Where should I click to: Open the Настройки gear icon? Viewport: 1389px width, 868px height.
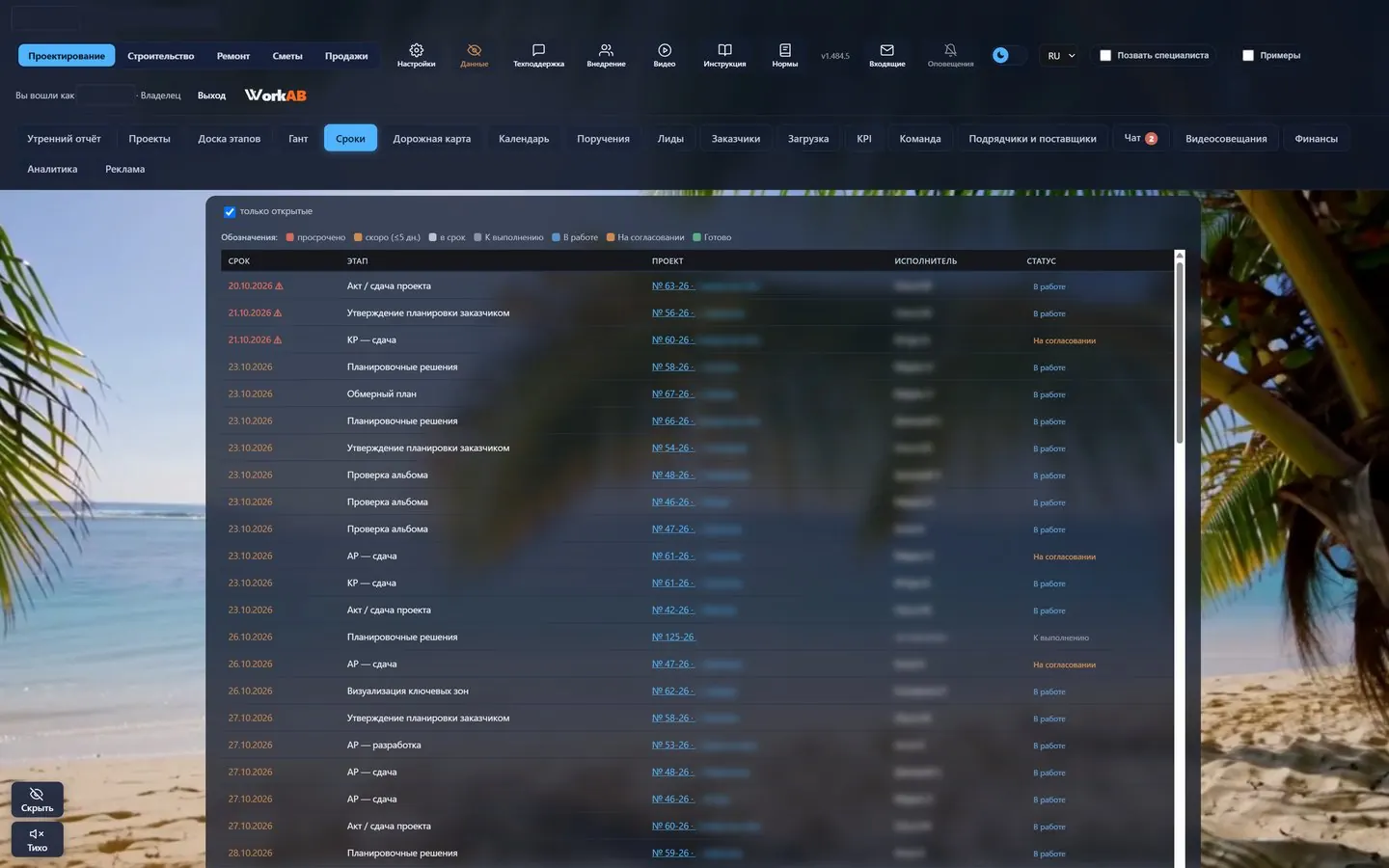coord(416,50)
